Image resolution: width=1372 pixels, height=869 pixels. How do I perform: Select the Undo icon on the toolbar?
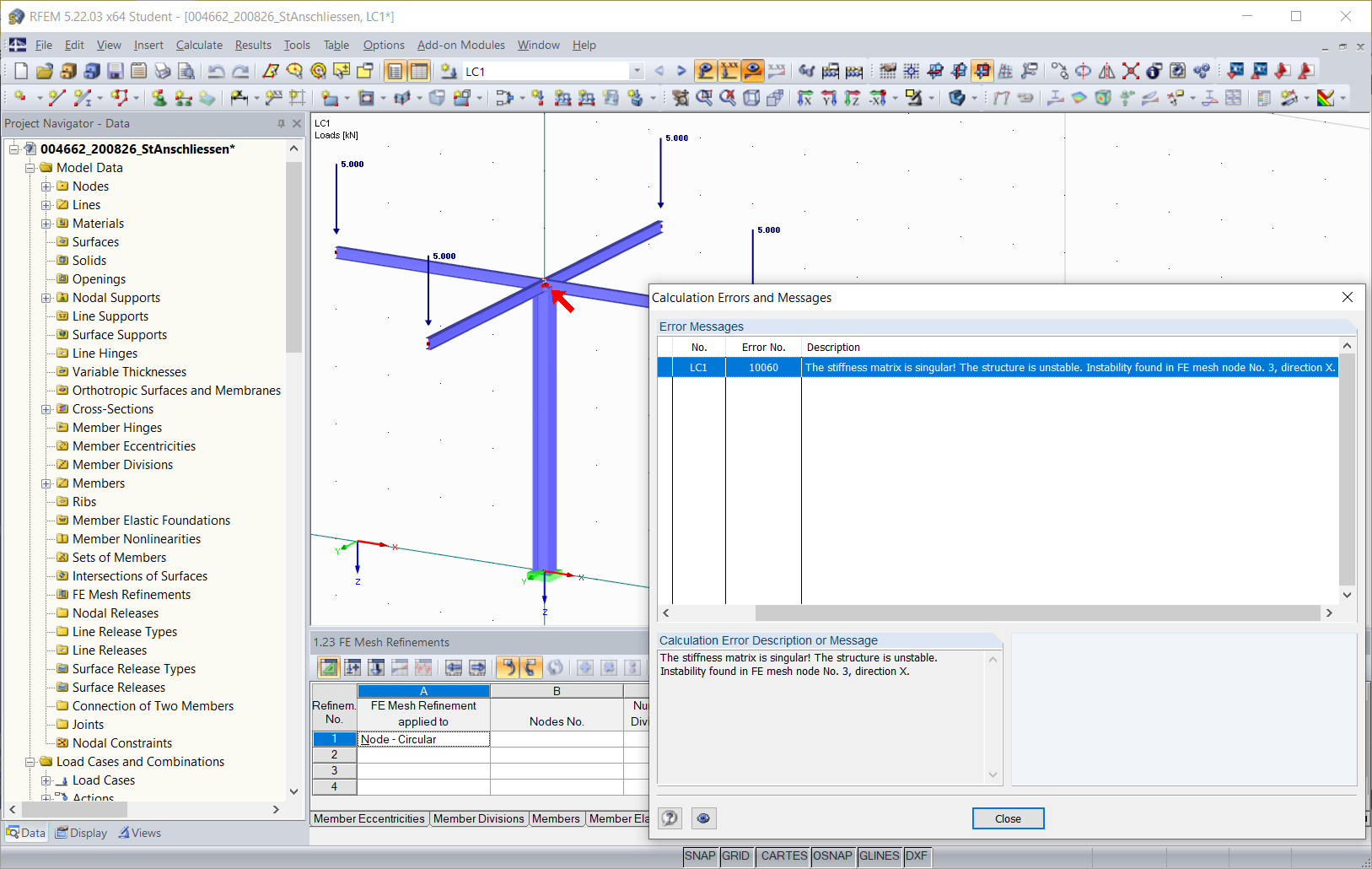(217, 71)
